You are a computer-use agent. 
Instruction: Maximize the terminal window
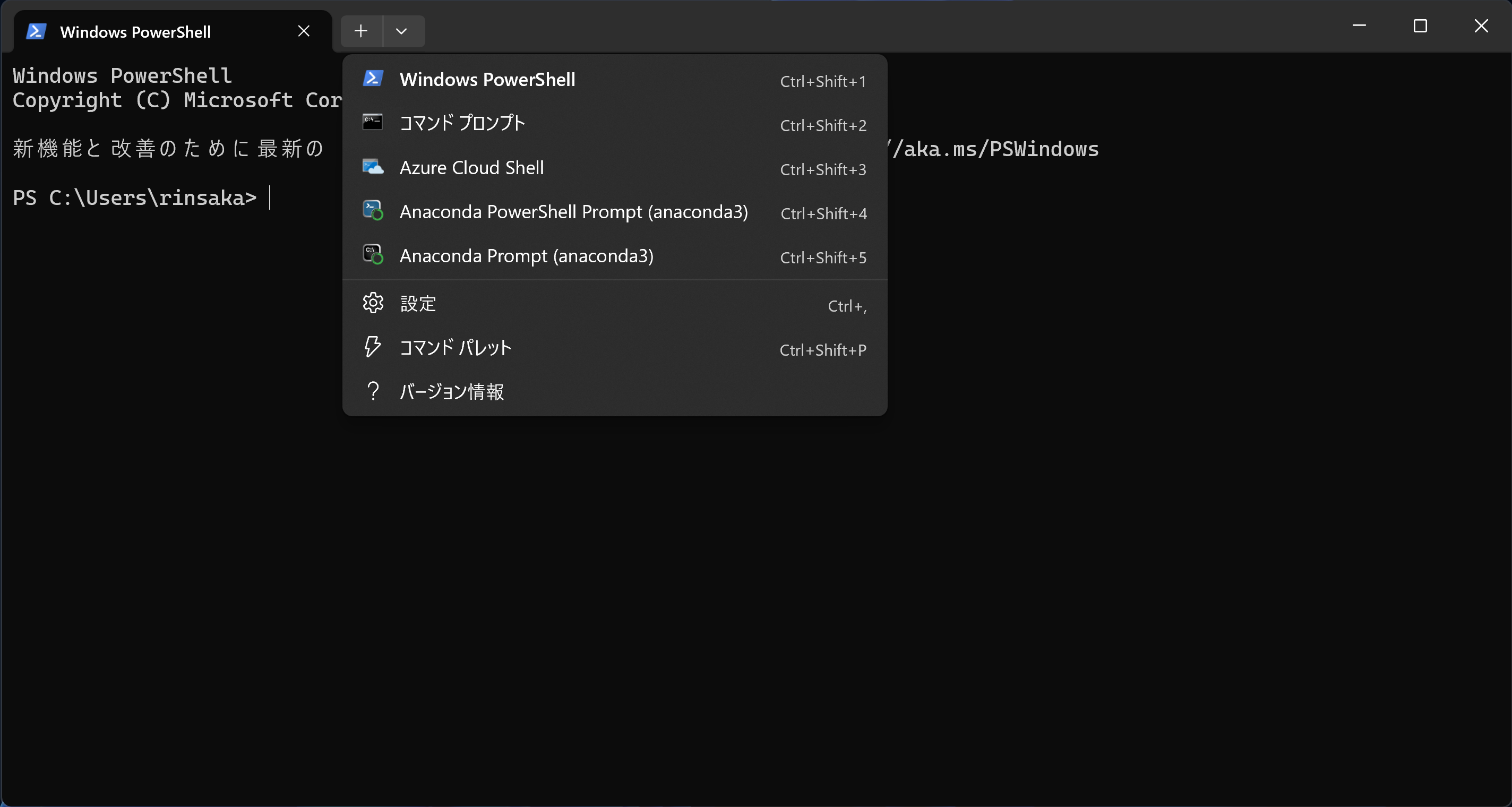pyautogui.click(x=1420, y=26)
